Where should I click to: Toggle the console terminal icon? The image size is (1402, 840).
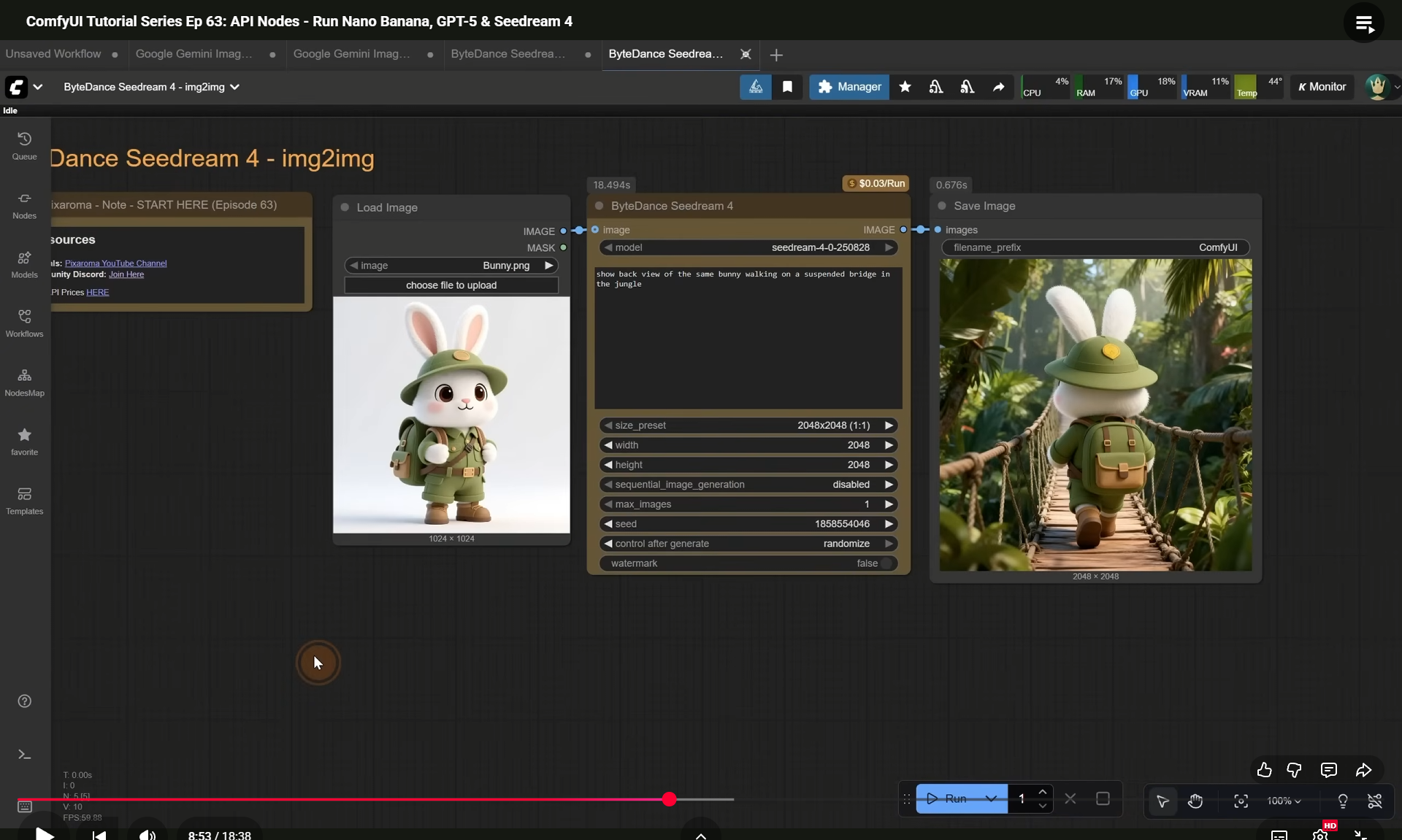point(24,755)
